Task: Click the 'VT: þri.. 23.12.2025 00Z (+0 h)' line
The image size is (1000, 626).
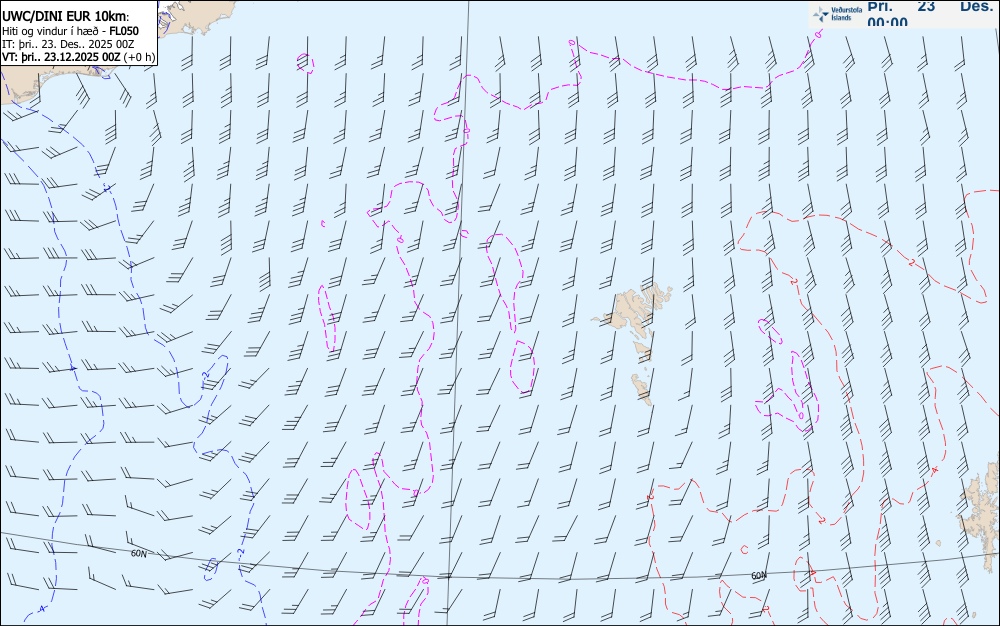Action: (x=78, y=57)
